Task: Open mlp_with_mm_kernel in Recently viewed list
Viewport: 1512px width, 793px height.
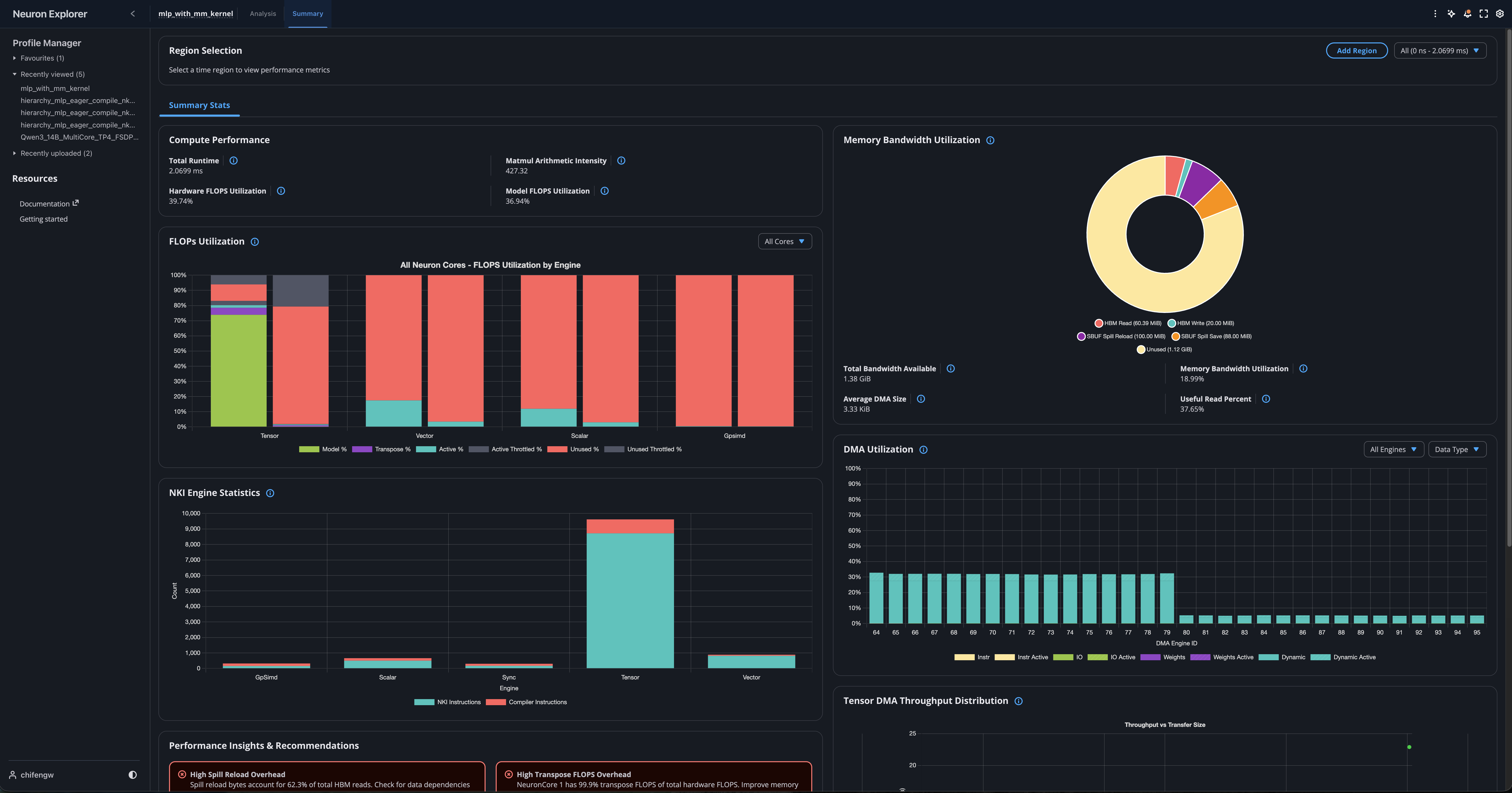Action: point(55,88)
